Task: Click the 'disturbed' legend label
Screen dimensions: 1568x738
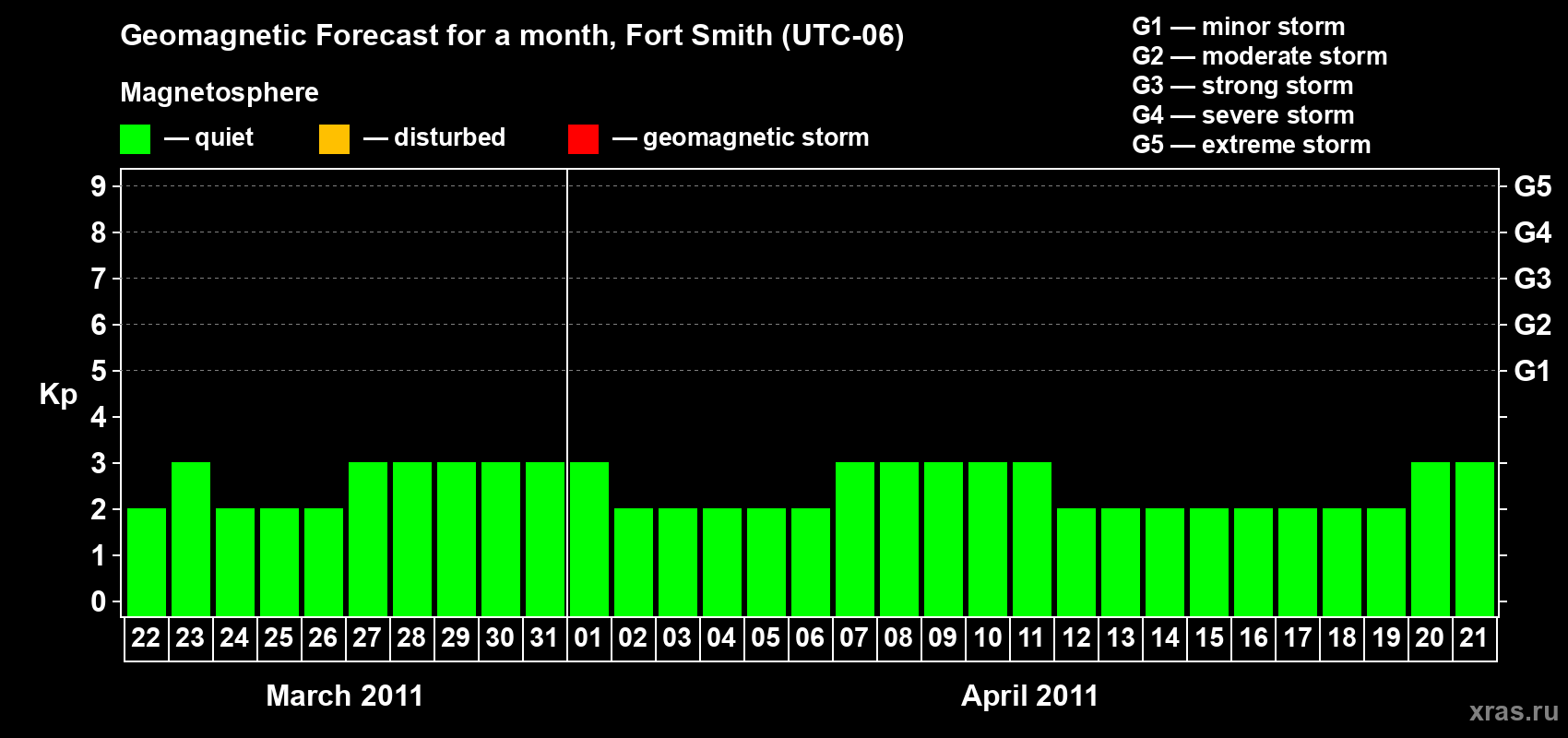Action: [x=449, y=137]
